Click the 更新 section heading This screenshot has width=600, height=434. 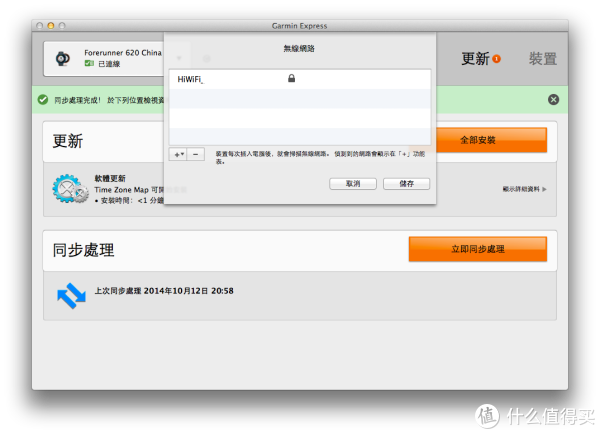click(68, 141)
